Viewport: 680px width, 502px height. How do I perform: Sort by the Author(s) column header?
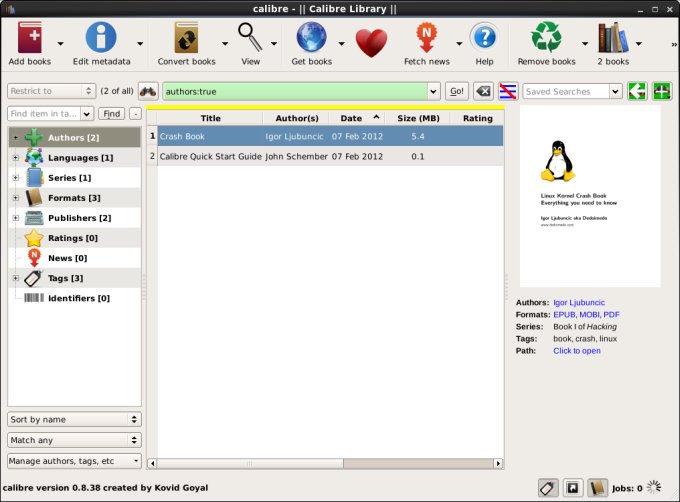click(297, 118)
